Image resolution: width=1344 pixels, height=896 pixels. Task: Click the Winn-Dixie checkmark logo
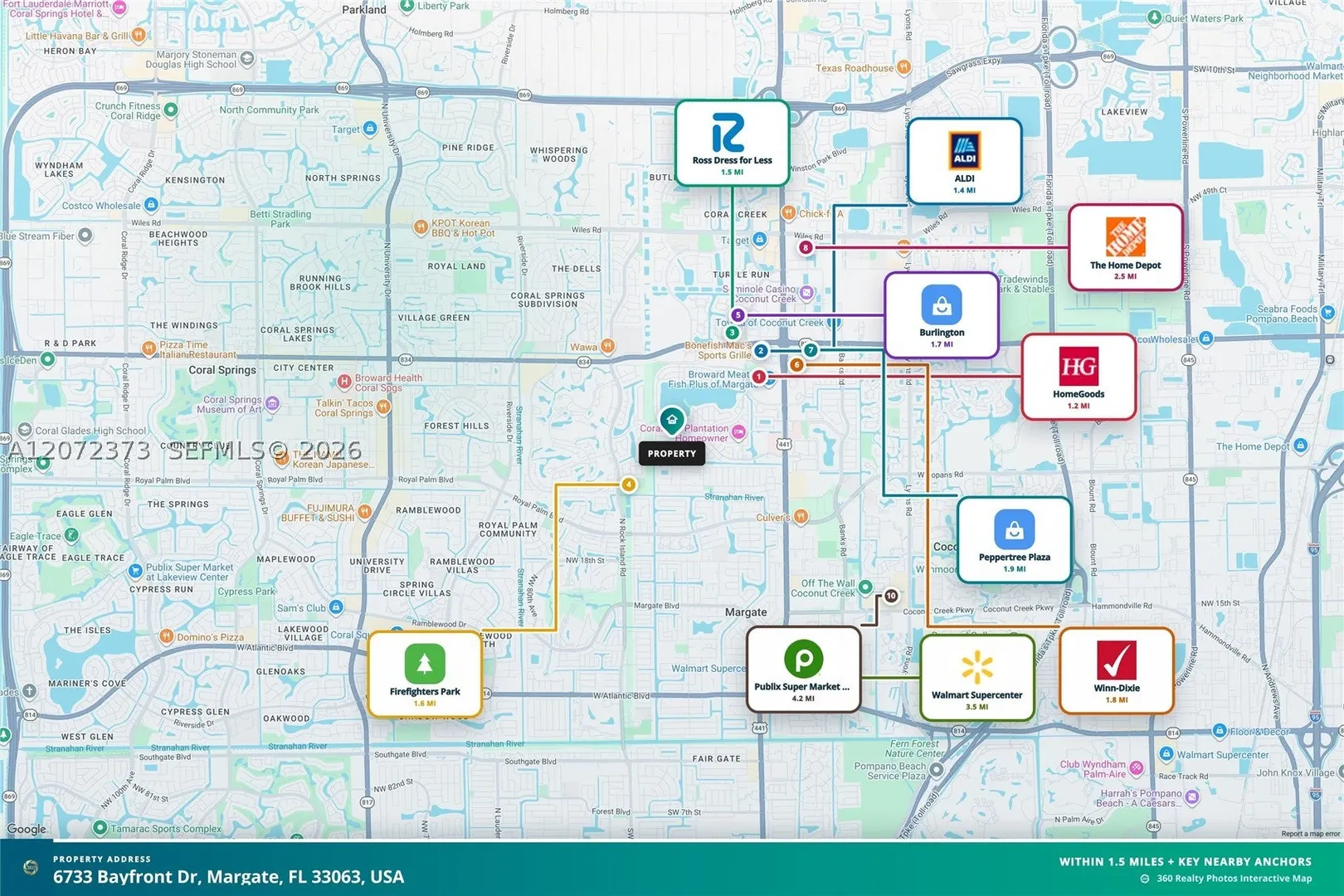pyautogui.click(x=1117, y=660)
